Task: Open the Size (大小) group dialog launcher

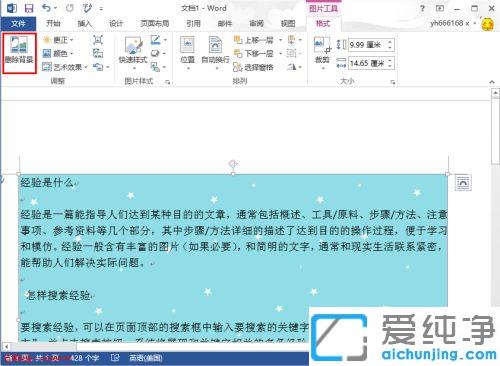Action: pyautogui.click(x=393, y=81)
